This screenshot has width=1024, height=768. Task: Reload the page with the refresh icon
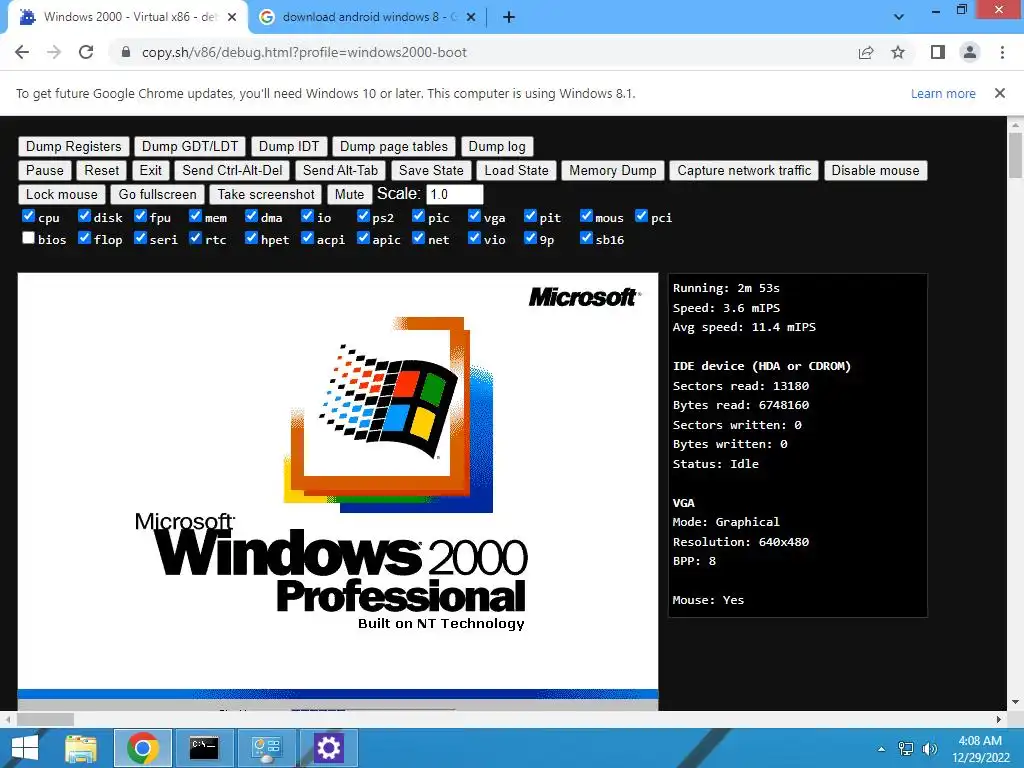tap(86, 52)
